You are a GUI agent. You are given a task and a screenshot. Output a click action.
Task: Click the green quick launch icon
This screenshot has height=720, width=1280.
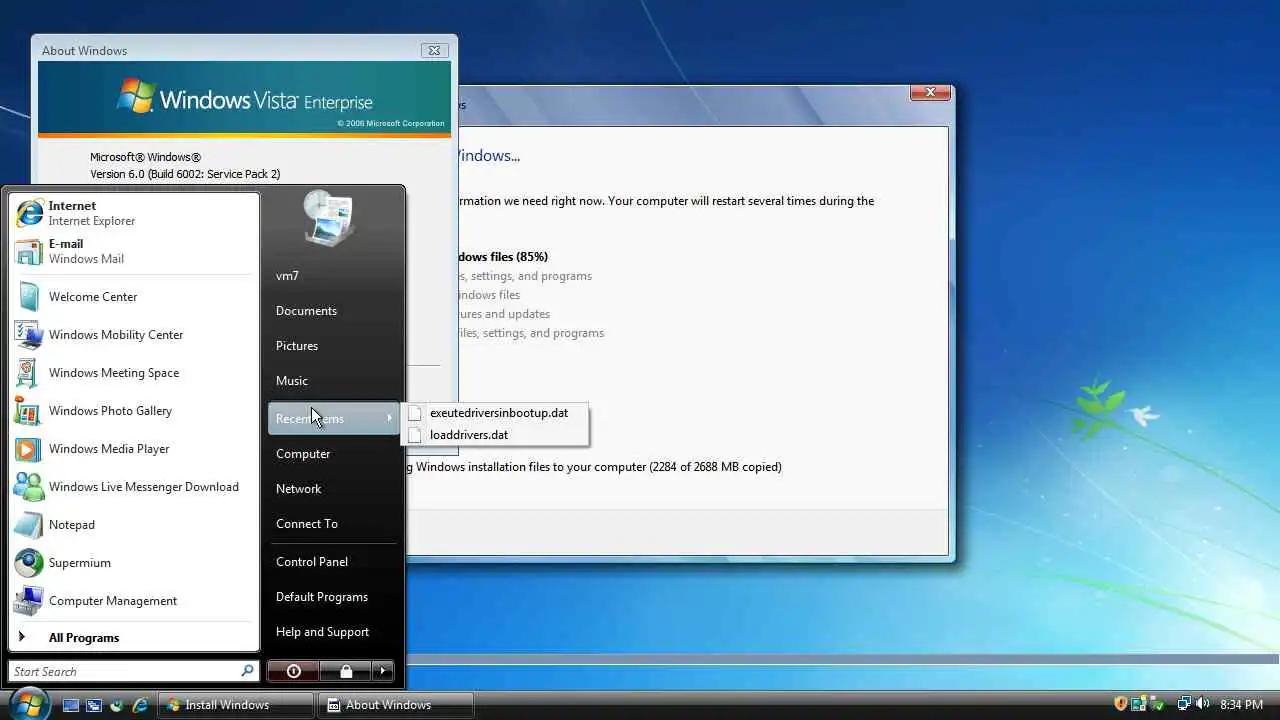[x=117, y=705]
